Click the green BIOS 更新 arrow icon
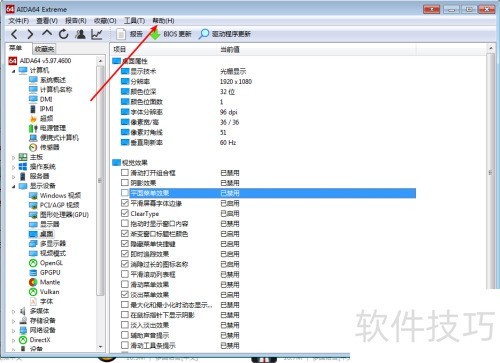Viewport: 500px width, 363px height. coord(155,34)
